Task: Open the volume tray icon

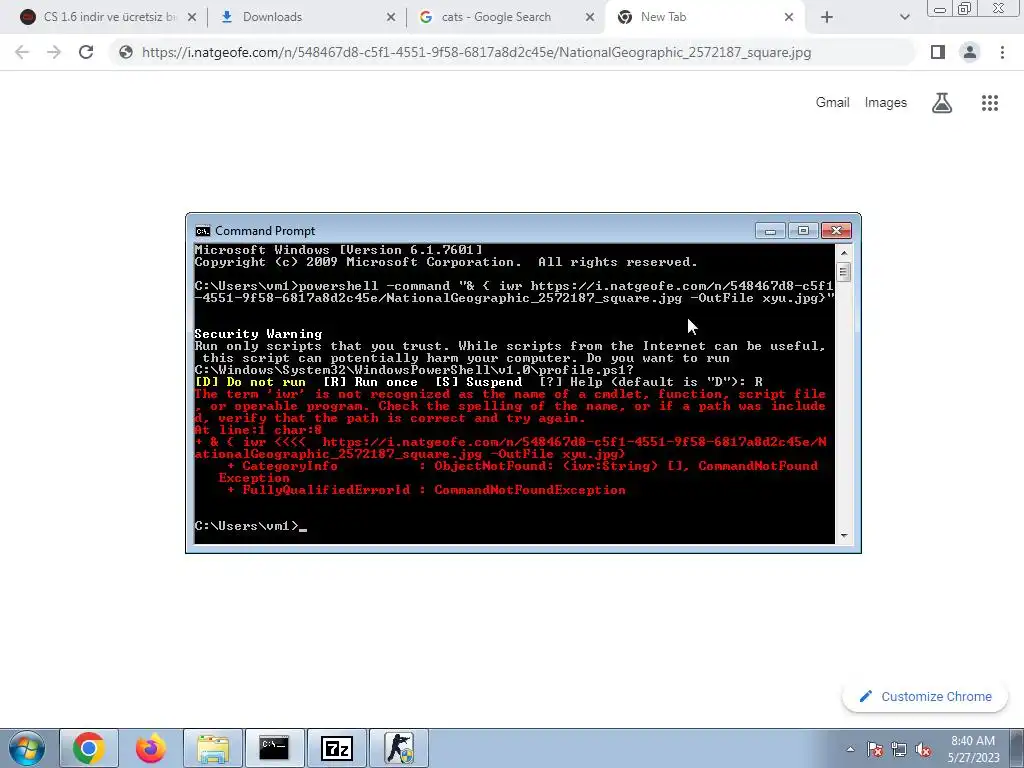Action: pyautogui.click(x=923, y=749)
